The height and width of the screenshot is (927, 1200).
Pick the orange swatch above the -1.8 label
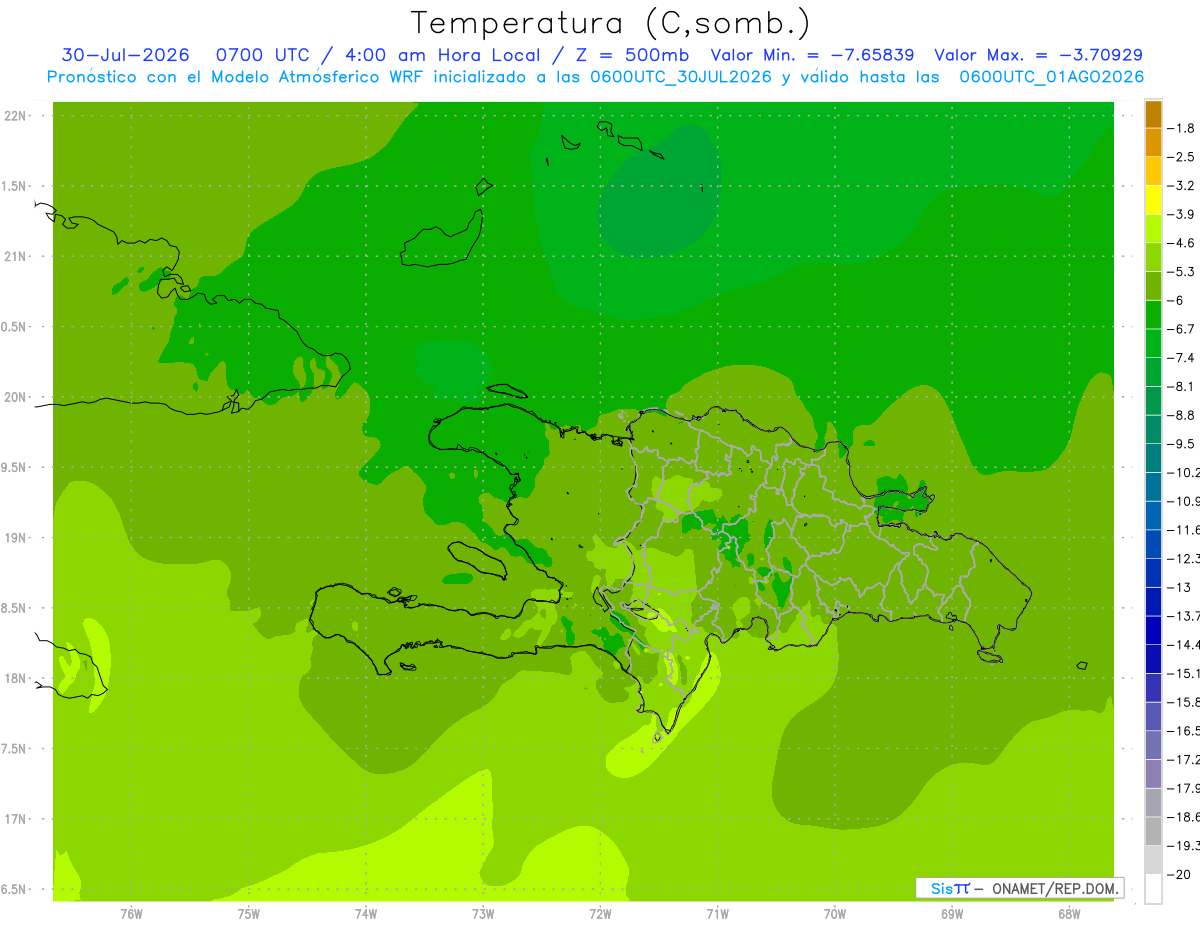point(1153,114)
